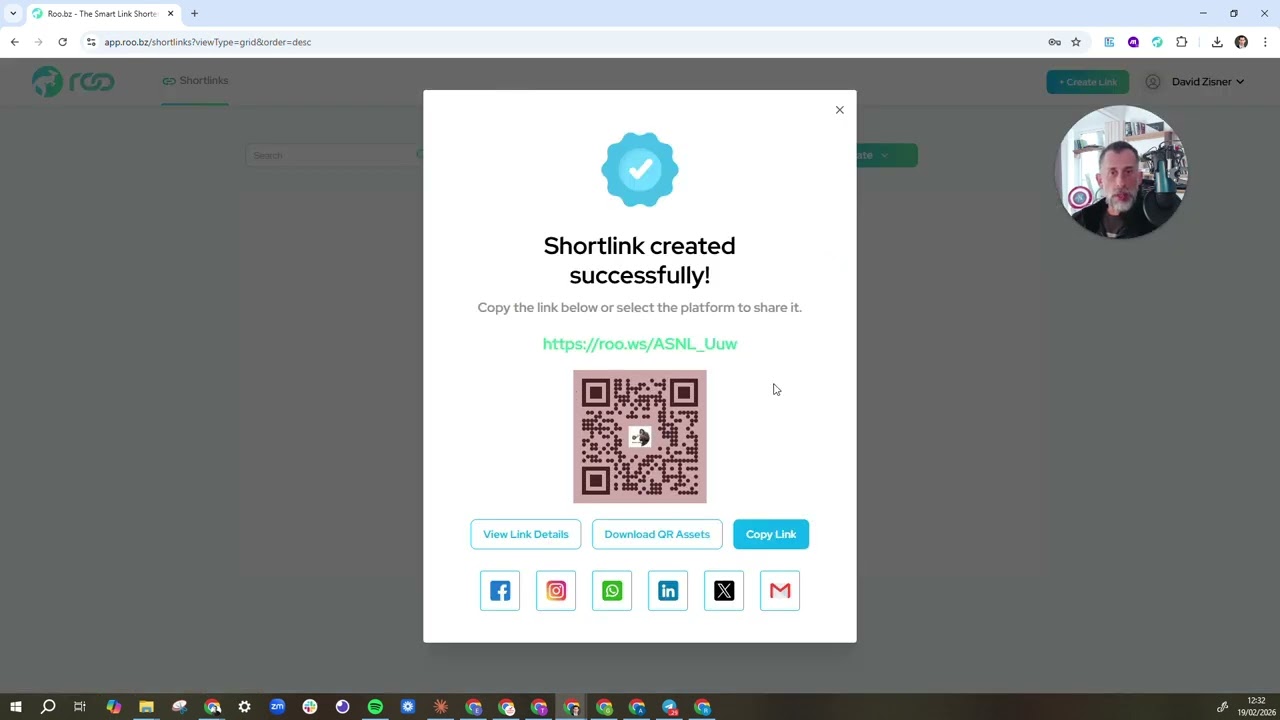Open the Chrome three-dot menu
The height and width of the screenshot is (720, 1280).
point(1265,42)
